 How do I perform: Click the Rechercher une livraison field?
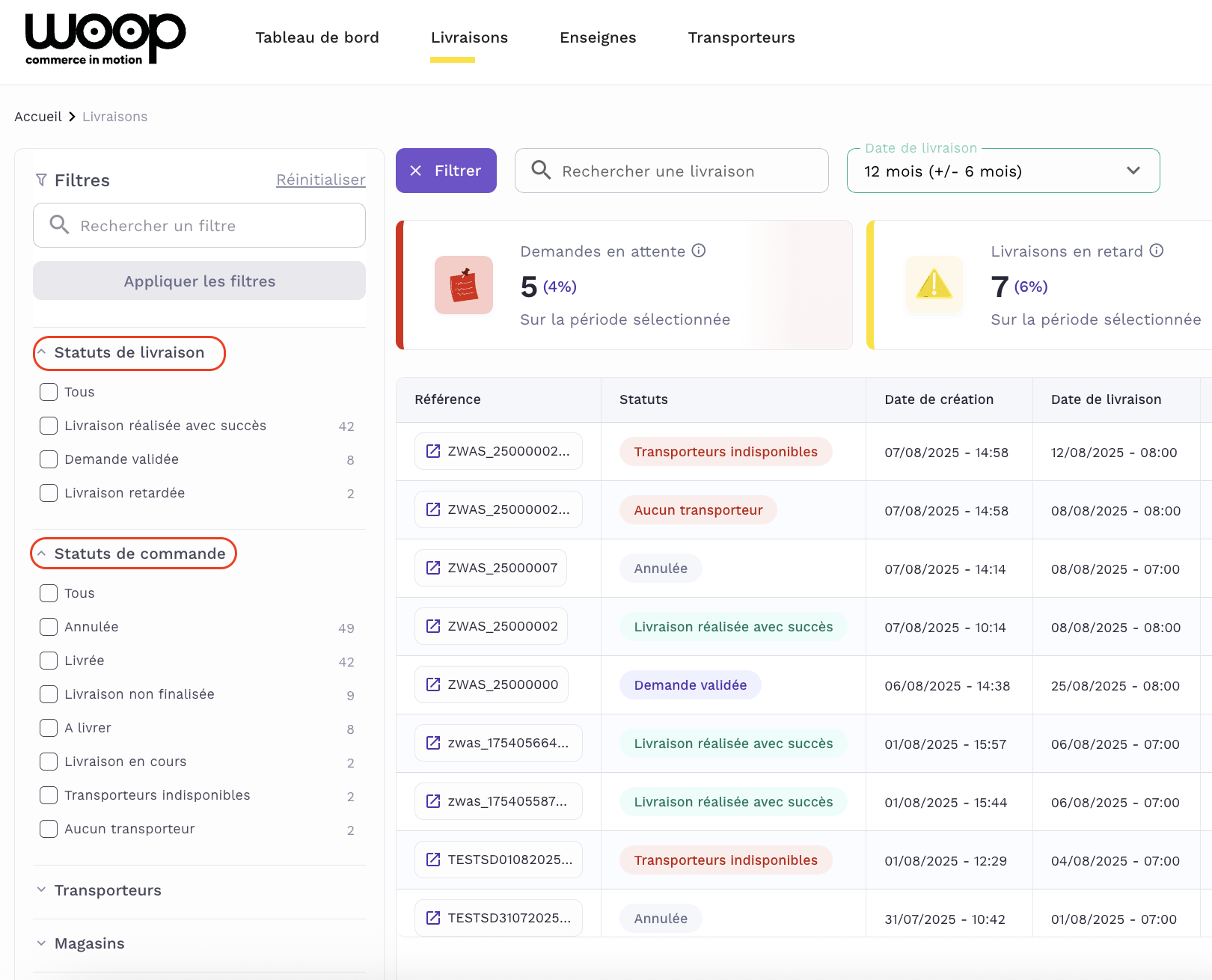tap(671, 171)
